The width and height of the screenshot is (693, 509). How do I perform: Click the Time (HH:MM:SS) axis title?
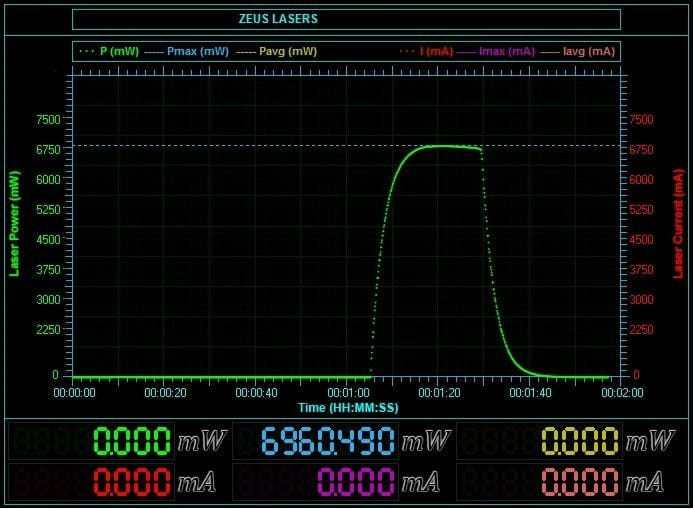click(347, 407)
